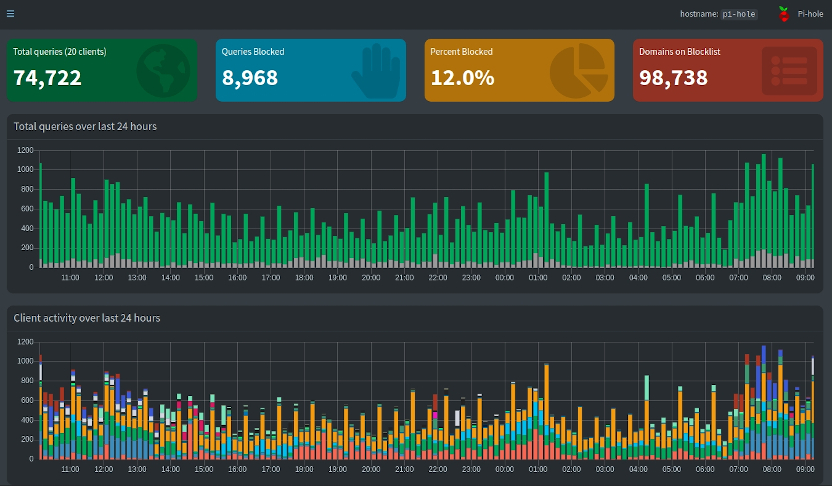Viewport: 832px width, 486px height.
Task: Click the 16:00 axis label in Client activity chart
Action: tap(237, 468)
